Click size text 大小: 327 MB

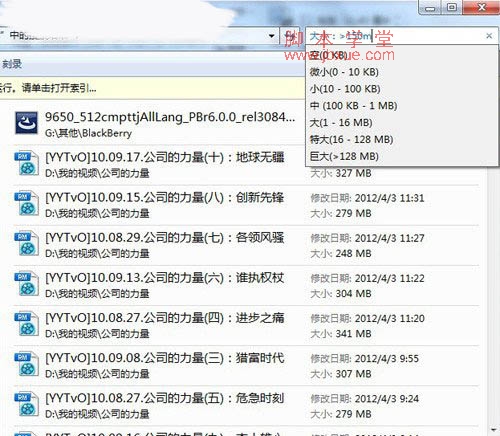click(x=341, y=173)
